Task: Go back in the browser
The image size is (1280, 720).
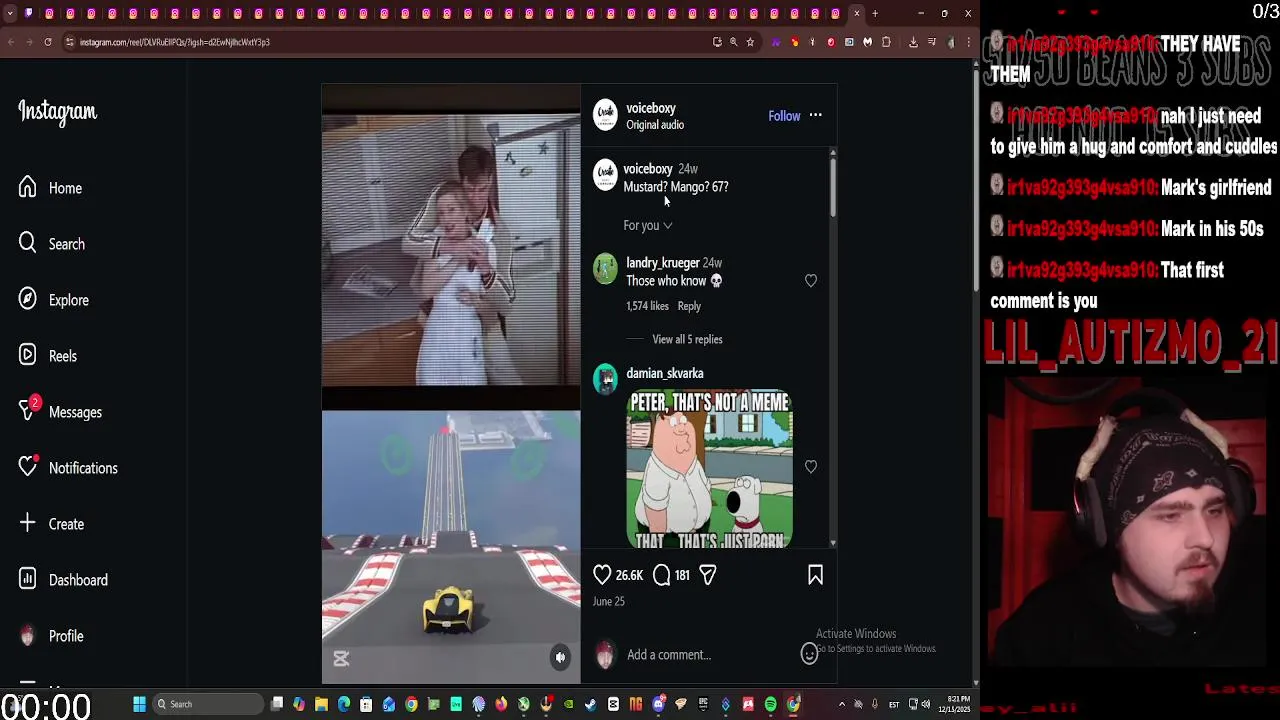Action: point(10,42)
